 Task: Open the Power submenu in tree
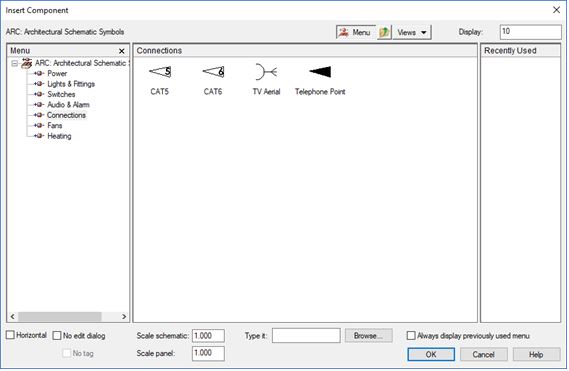coord(57,73)
